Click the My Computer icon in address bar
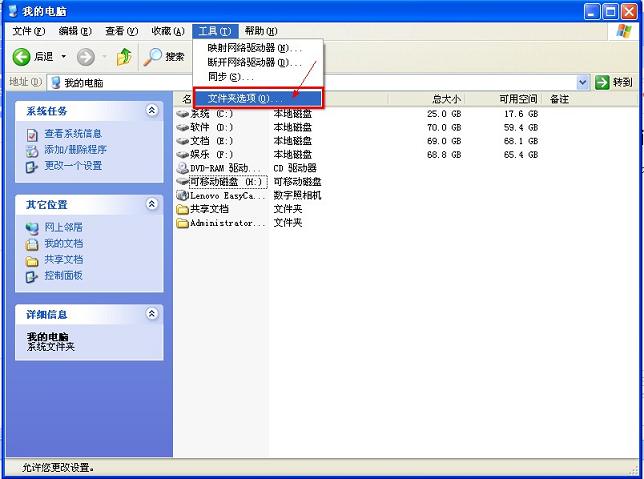The image size is (644, 479). point(56,83)
